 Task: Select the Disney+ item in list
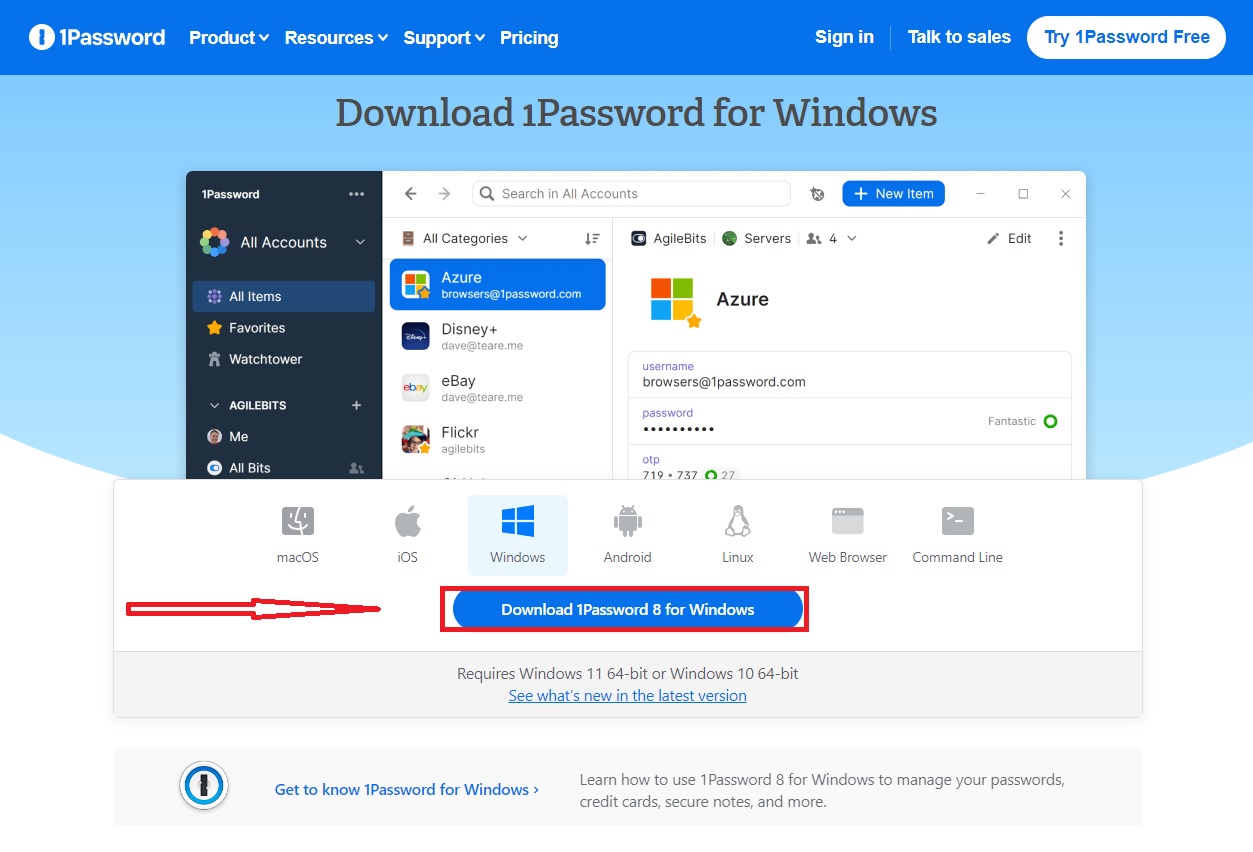[497, 336]
